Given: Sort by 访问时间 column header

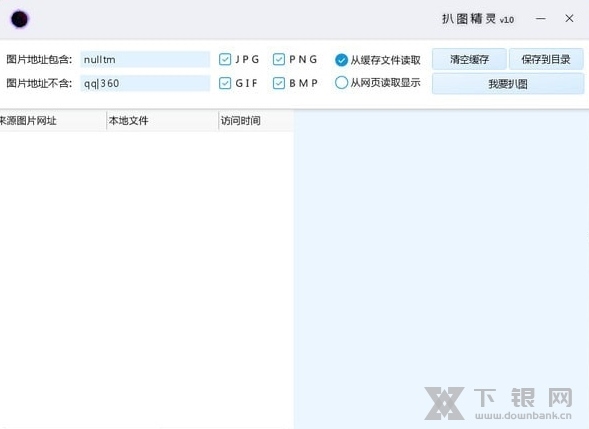Looking at the screenshot, I should [x=256, y=121].
